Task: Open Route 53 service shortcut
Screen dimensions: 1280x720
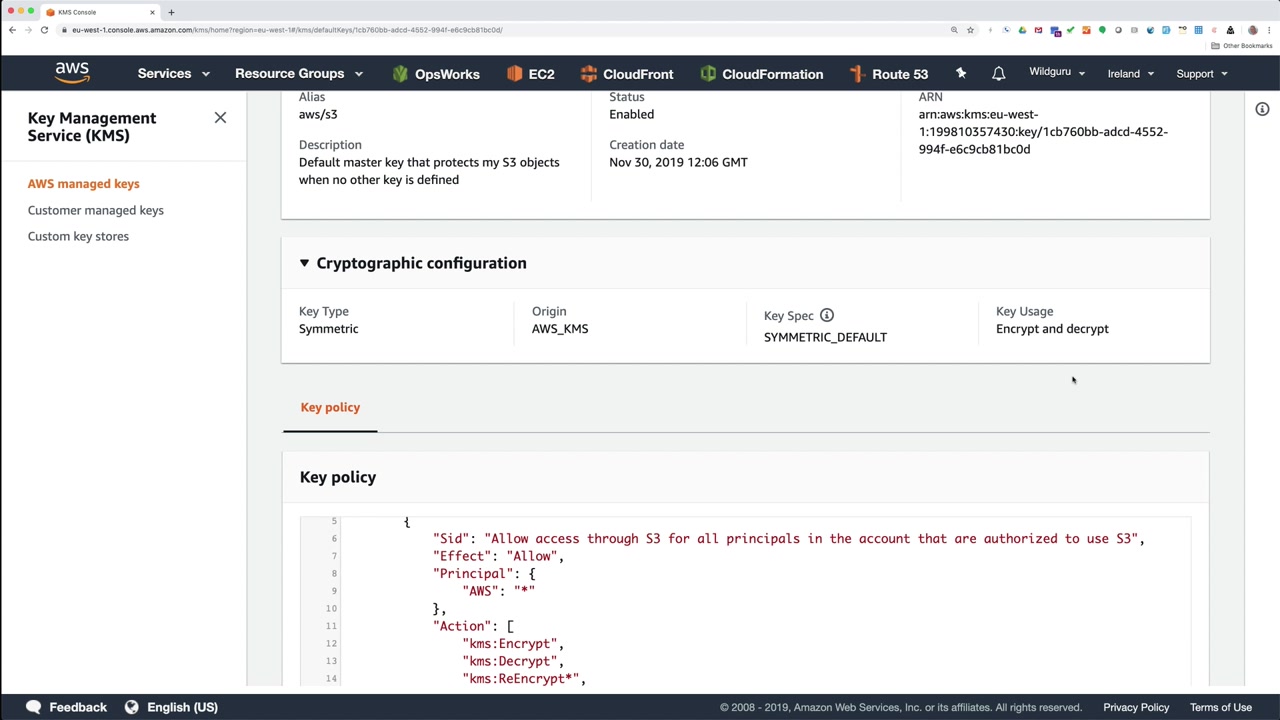Action: 888,74
